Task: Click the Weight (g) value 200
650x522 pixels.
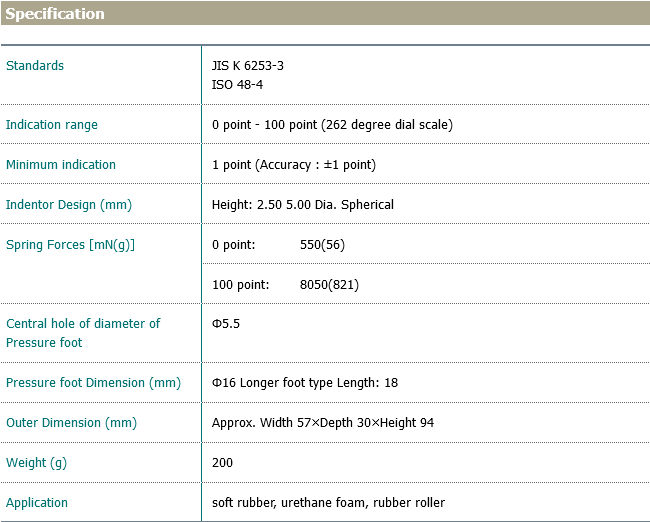Action: 222,463
